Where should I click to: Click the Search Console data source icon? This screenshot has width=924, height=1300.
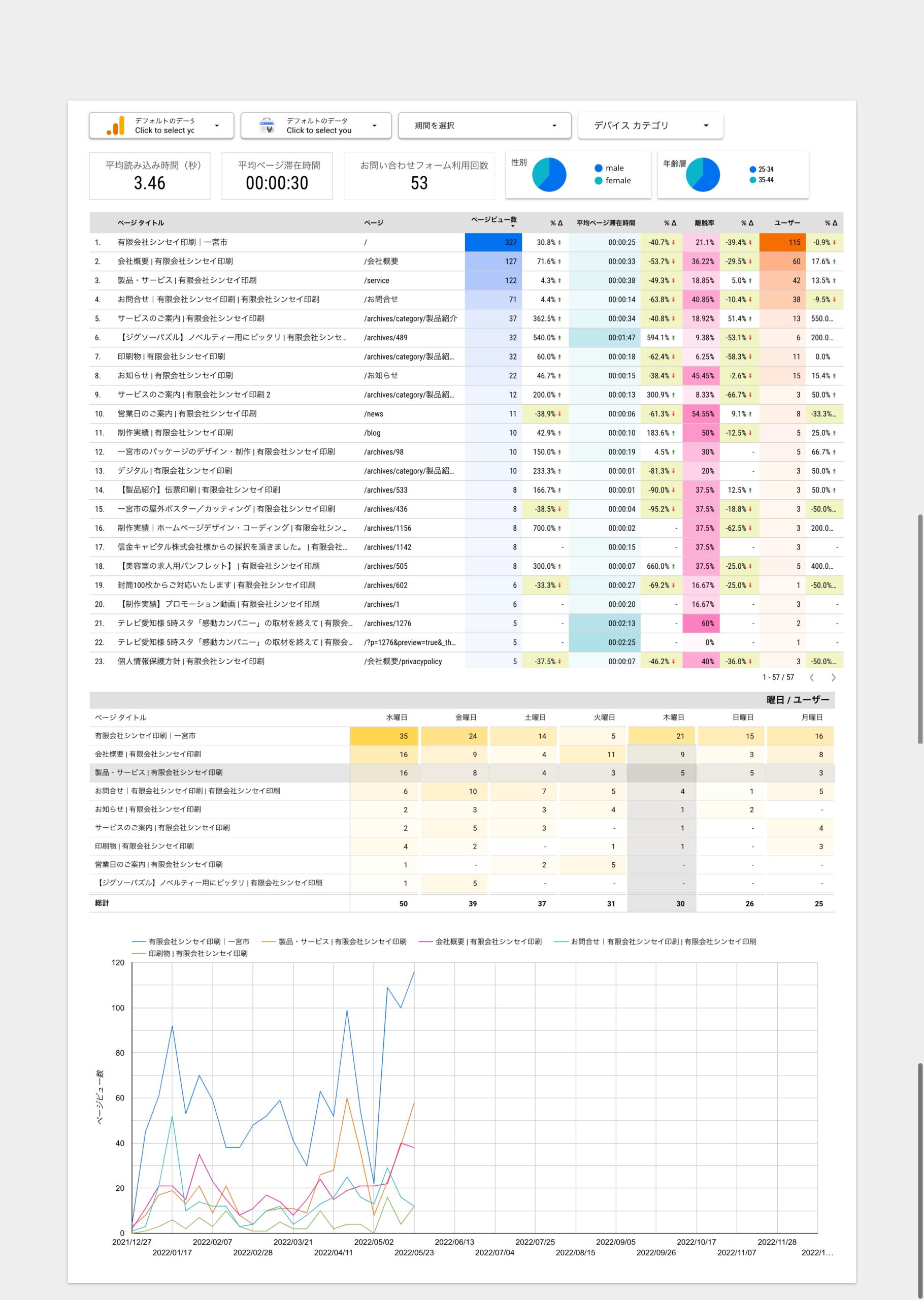266,126
